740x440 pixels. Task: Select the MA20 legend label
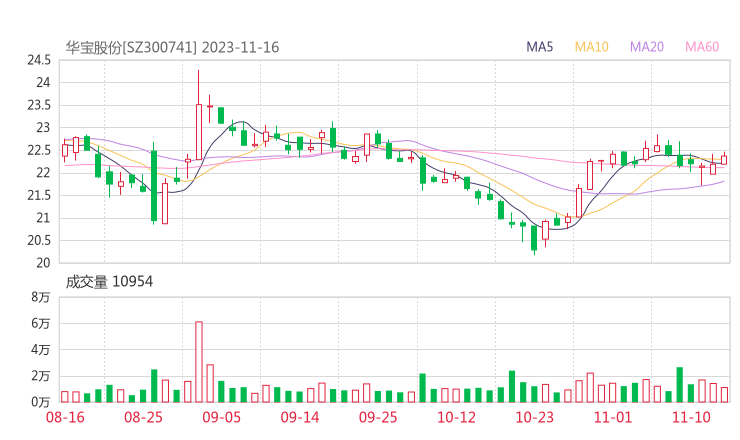(647, 47)
